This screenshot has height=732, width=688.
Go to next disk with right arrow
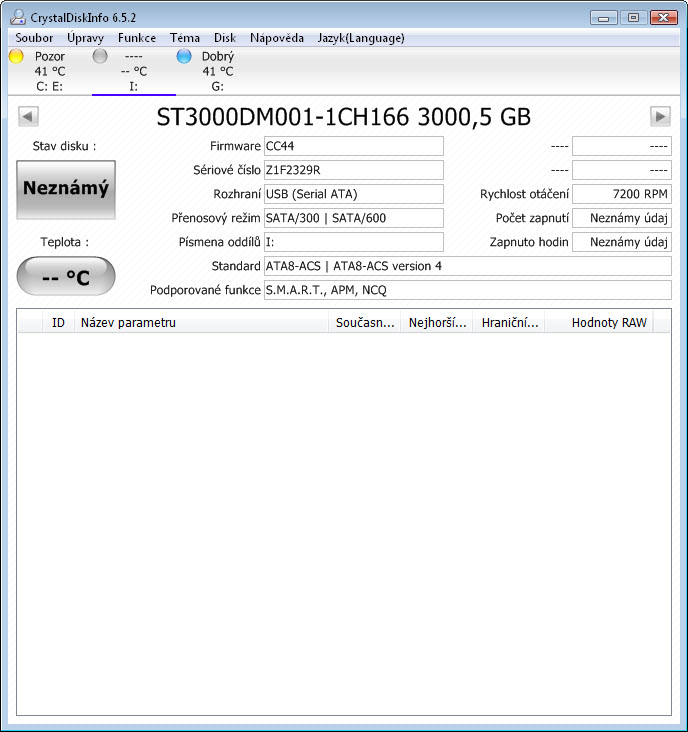click(660, 116)
